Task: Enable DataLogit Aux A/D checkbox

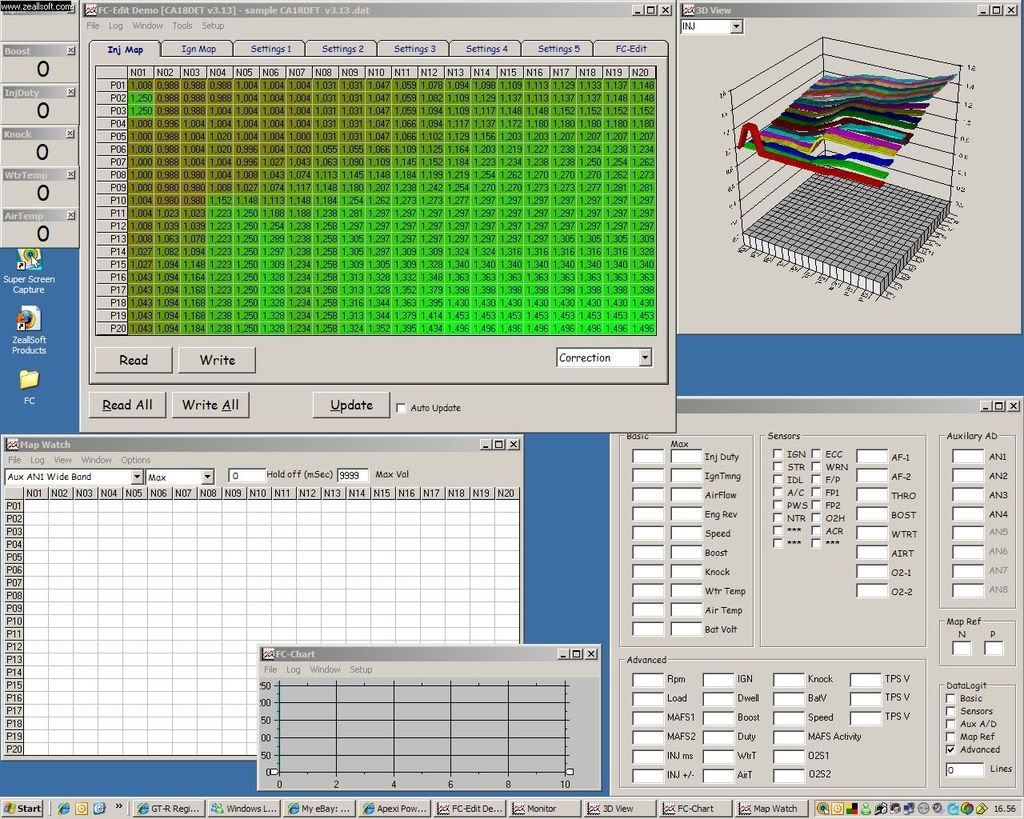Action: click(x=951, y=724)
